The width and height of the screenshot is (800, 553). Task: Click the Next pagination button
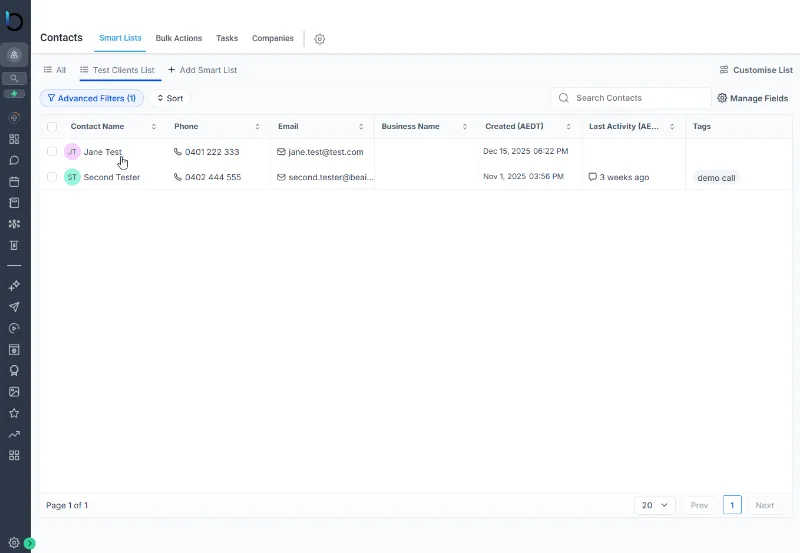tap(764, 505)
